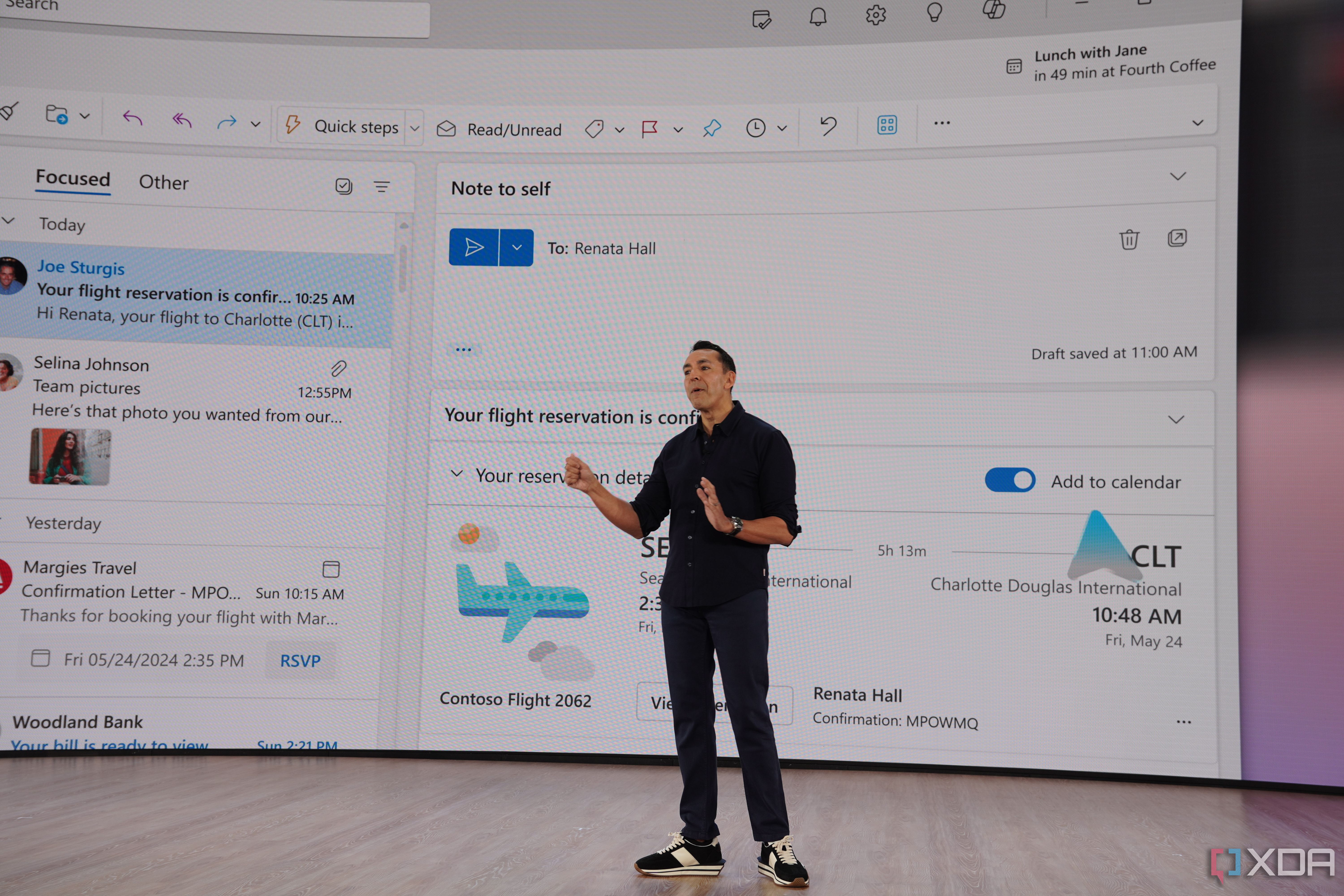
Task: Click the Lunch with Jane reminder
Action: coord(1124,62)
